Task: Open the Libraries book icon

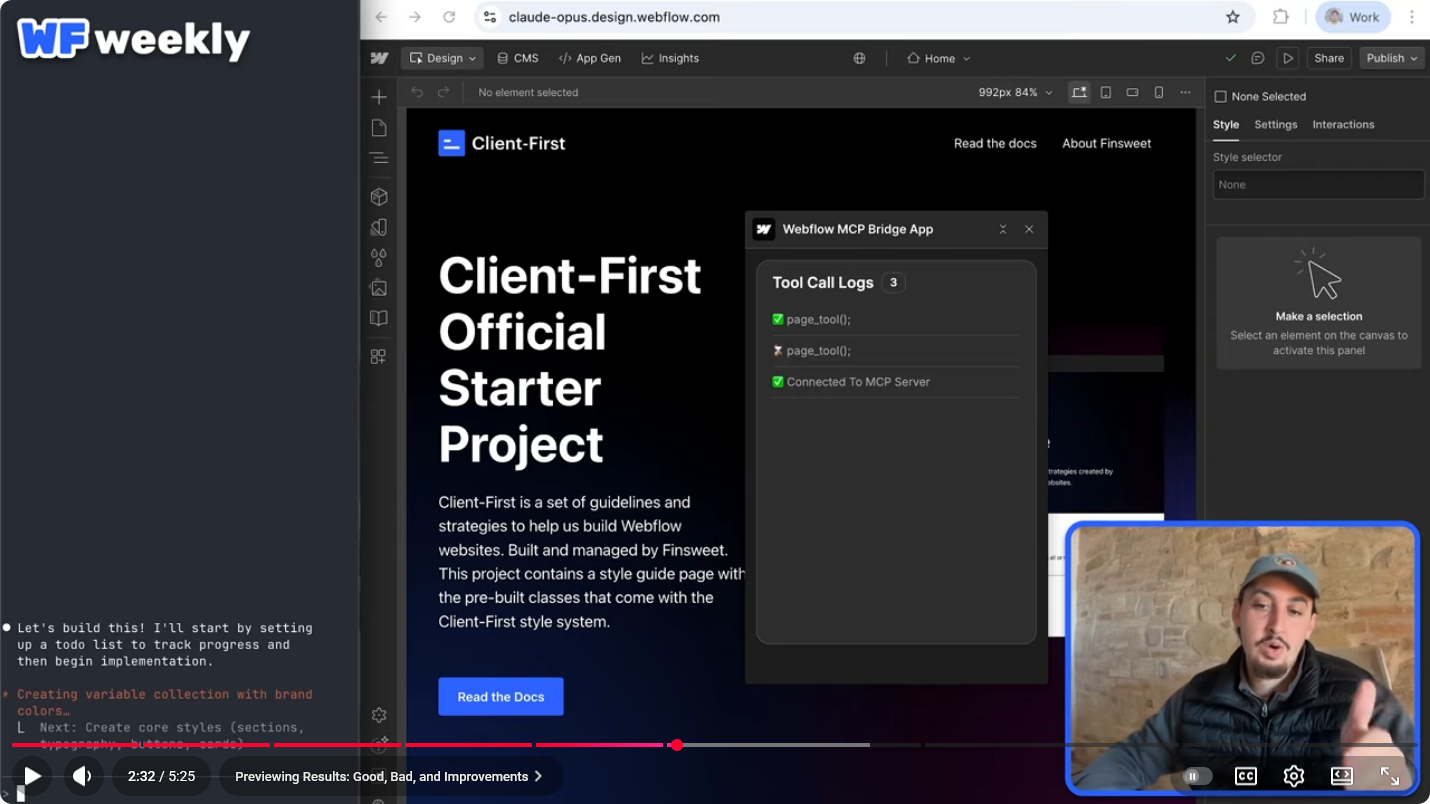Action: click(379, 318)
